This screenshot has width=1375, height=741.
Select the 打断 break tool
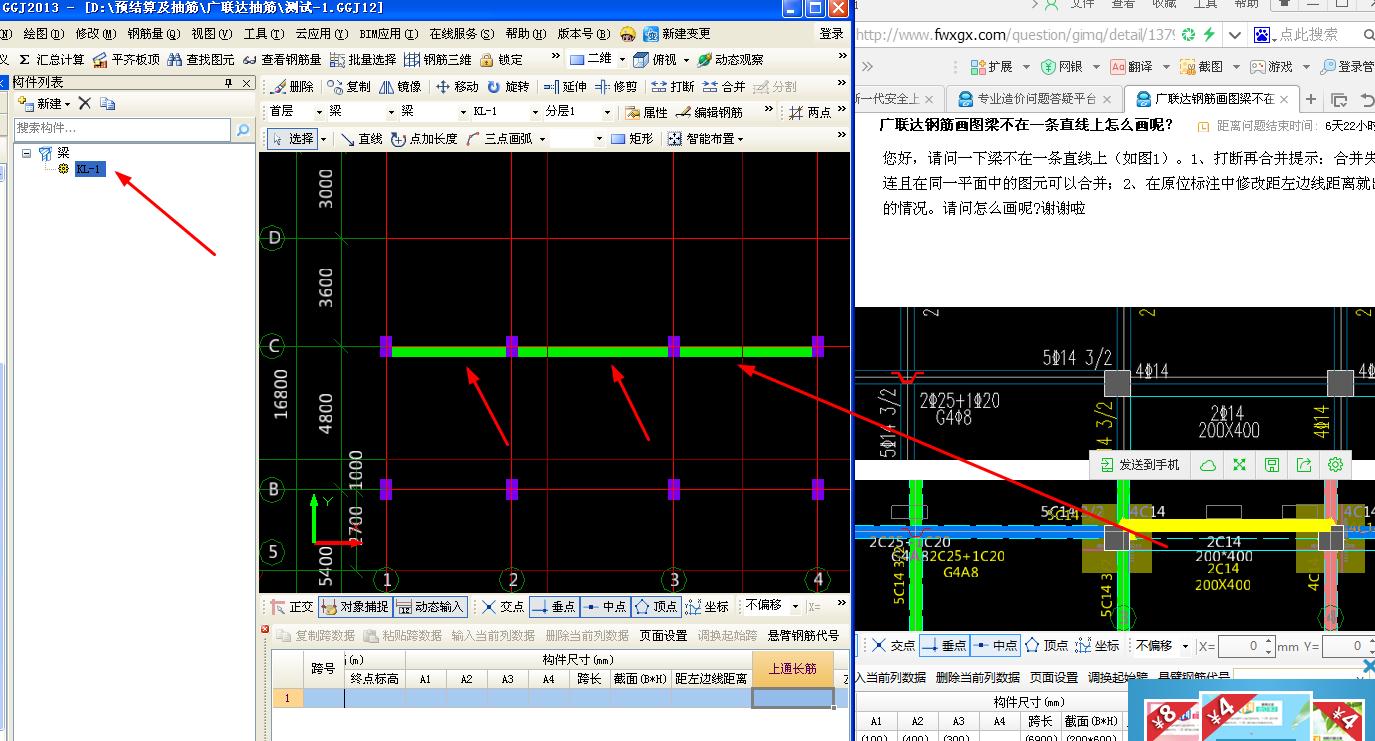click(673, 87)
